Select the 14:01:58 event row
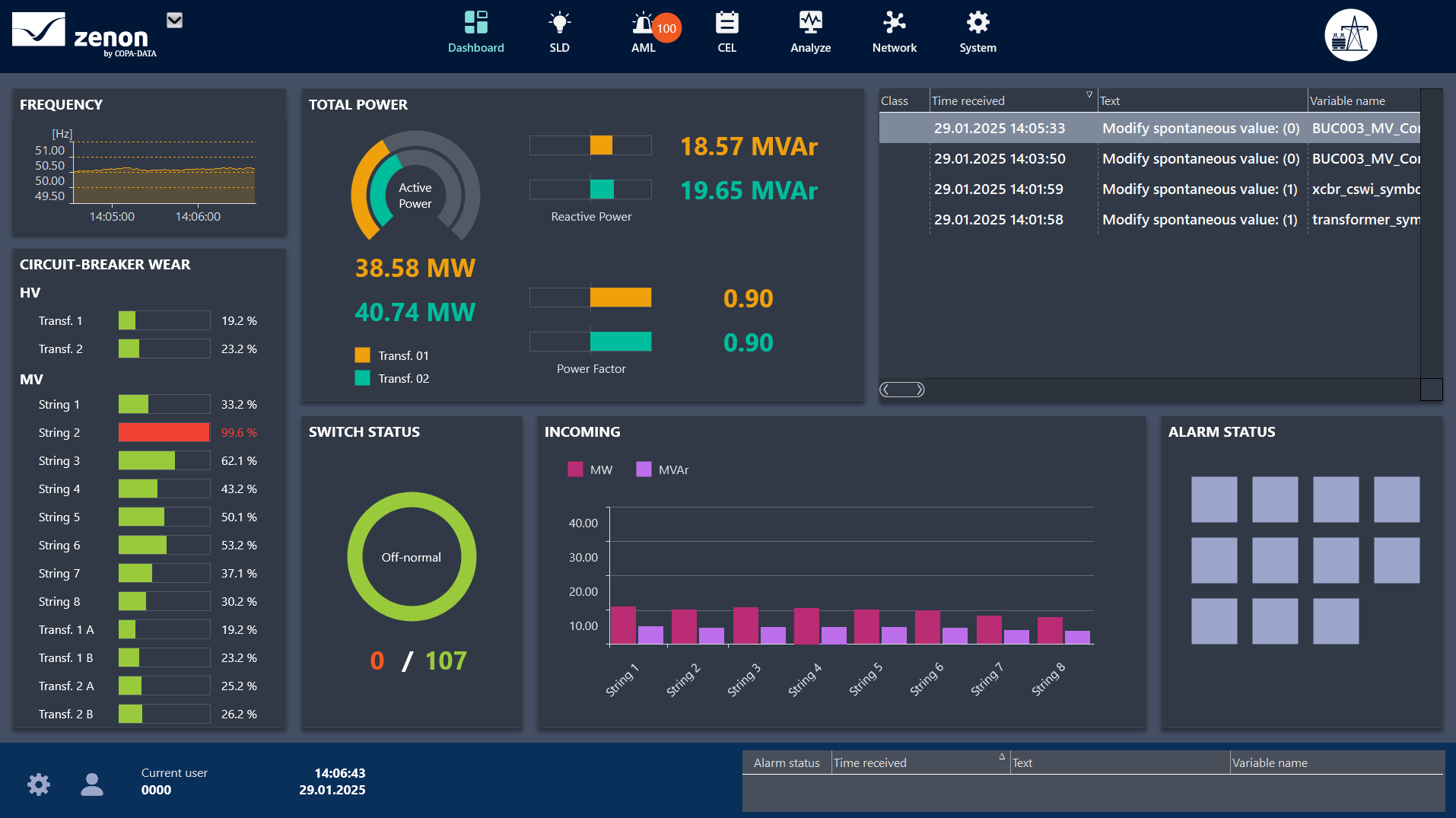The width and height of the screenshot is (1456, 818). point(1149,219)
